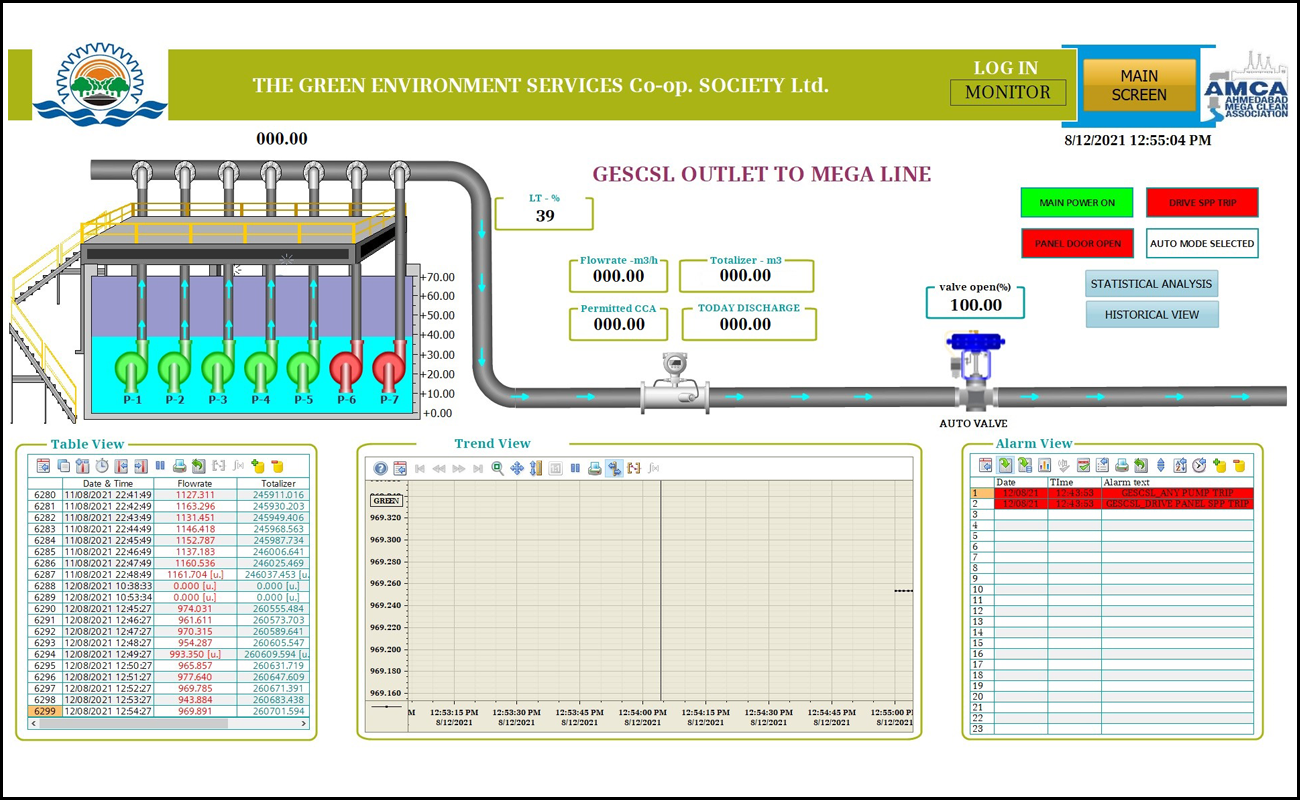
Task: Click the stopwatch time-range icon in Table View
Action: click(x=102, y=466)
